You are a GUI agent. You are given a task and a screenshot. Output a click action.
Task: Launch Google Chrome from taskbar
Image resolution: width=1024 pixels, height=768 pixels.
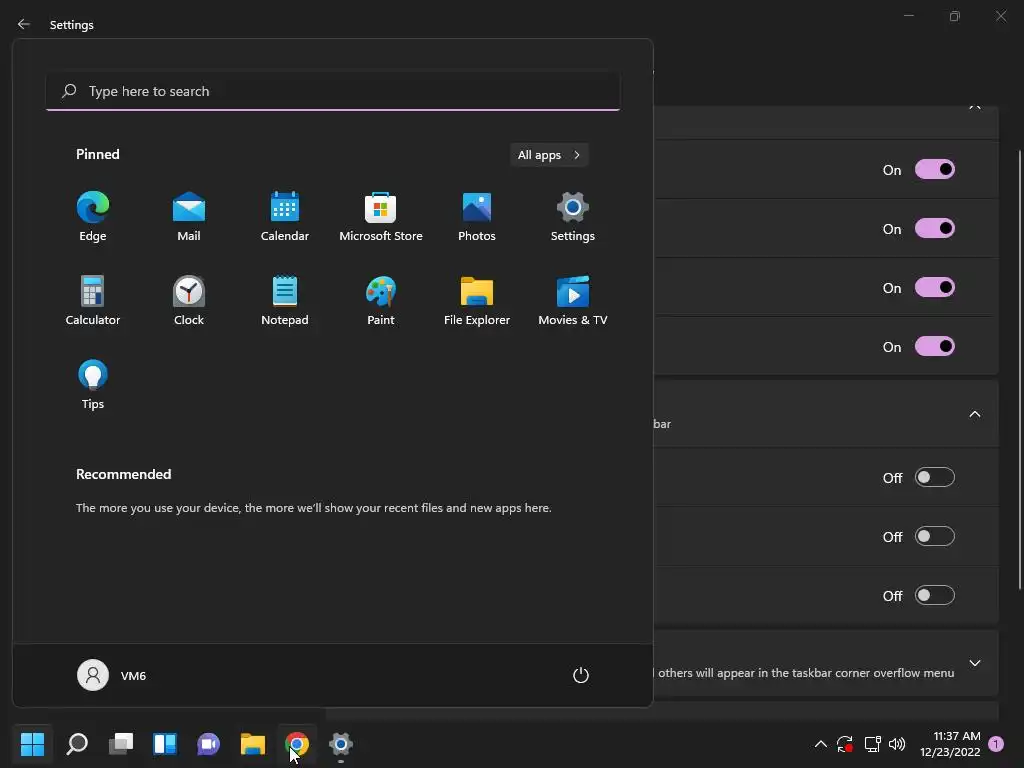tap(296, 744)
